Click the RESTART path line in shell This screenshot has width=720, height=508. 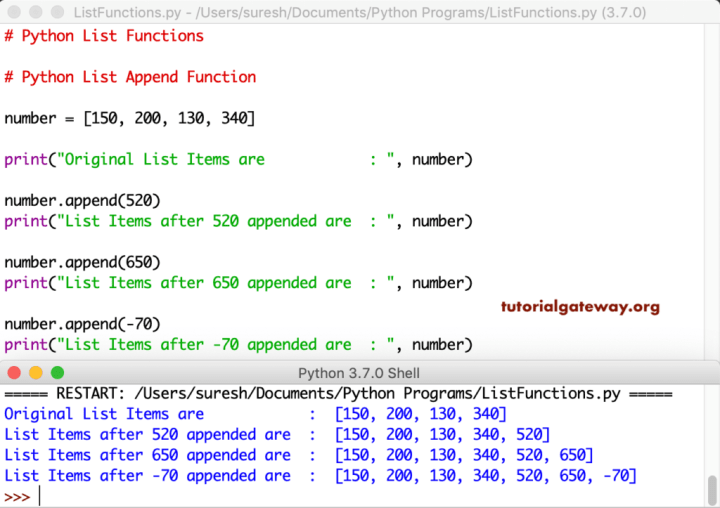click(338, 394)
